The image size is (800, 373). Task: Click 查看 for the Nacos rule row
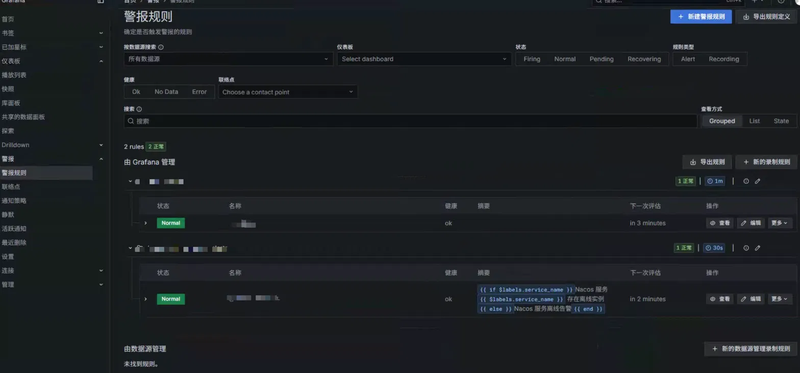[720, 299]
